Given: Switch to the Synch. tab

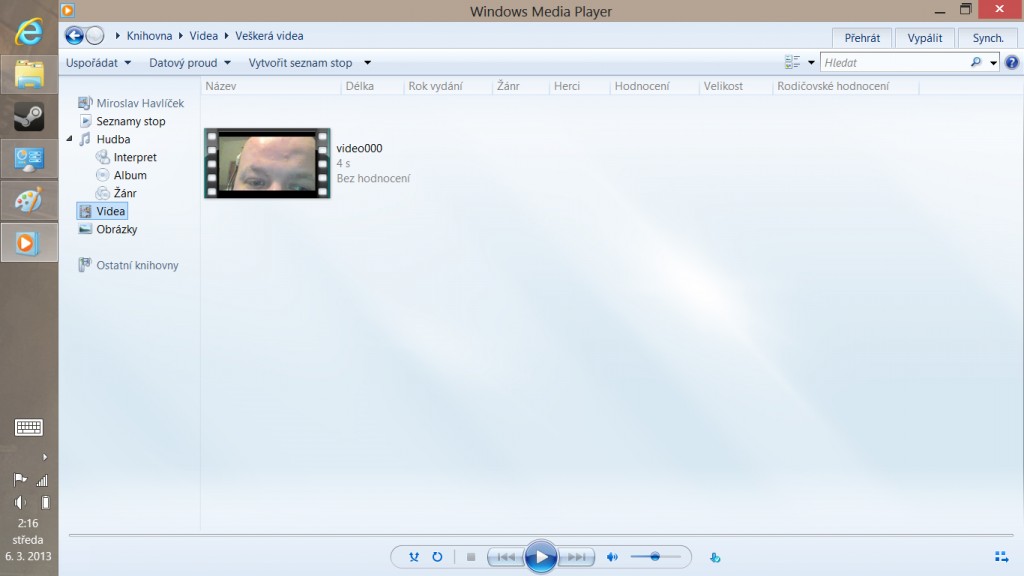Looking at the screenshot, I should click(988, 38).
